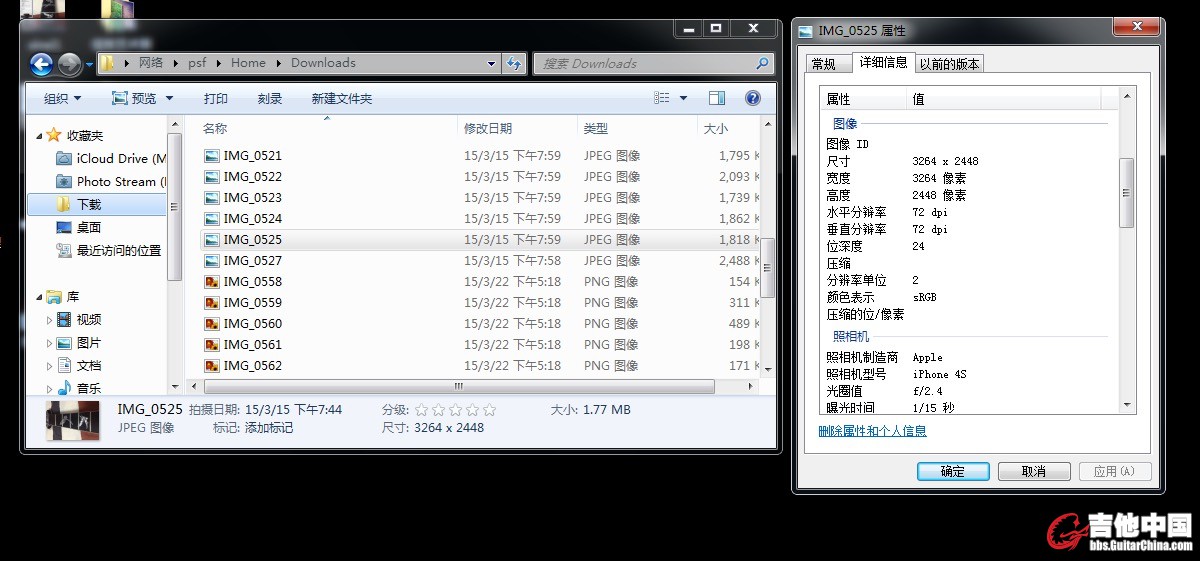The width and height of the screenshot is (1200, 561).
Task: Switch to the 常规 tab
Action: pyautogui.click(x=824, y=64)
